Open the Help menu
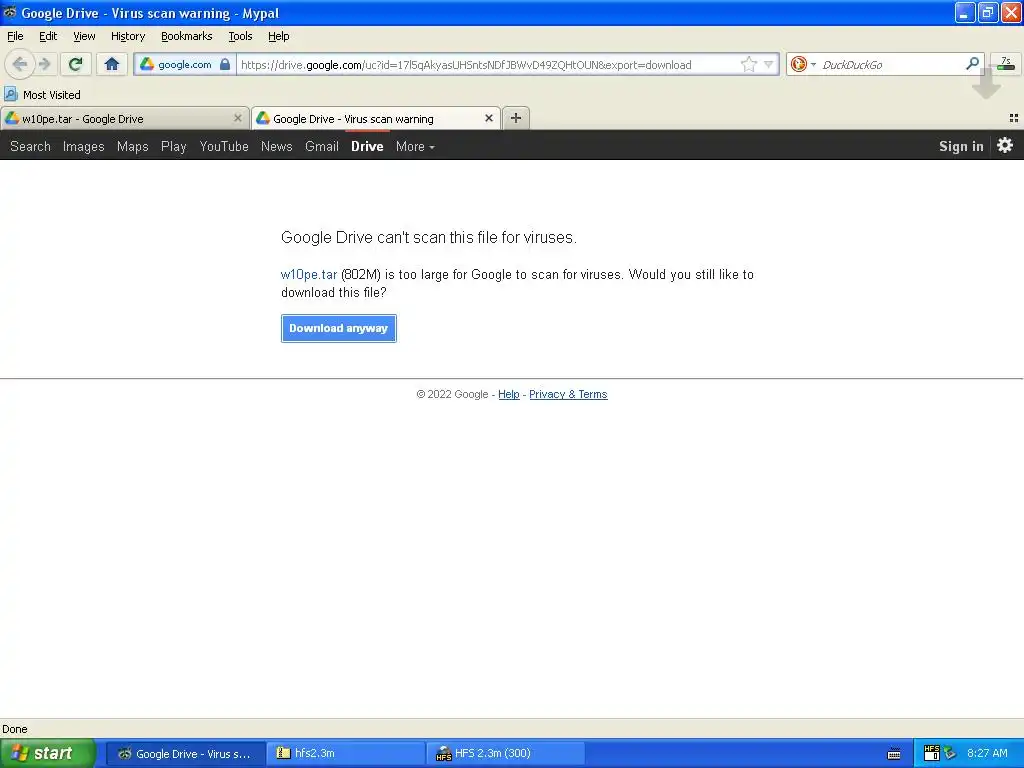The image size is (1024, 768). 279,36
